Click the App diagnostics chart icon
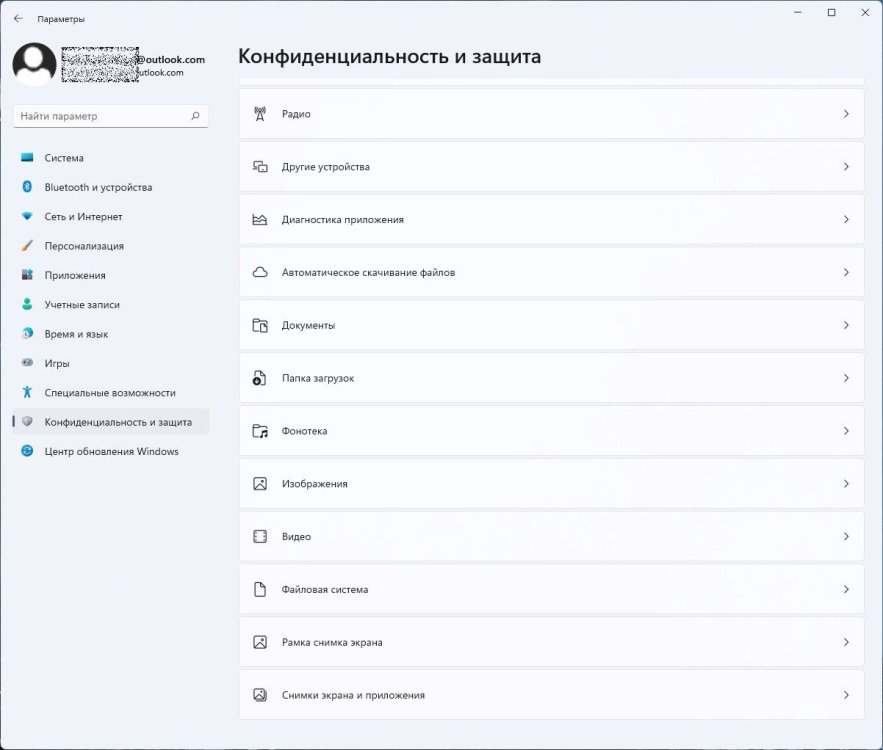Viewport: 883px width, 750px height. pos(260,220)
